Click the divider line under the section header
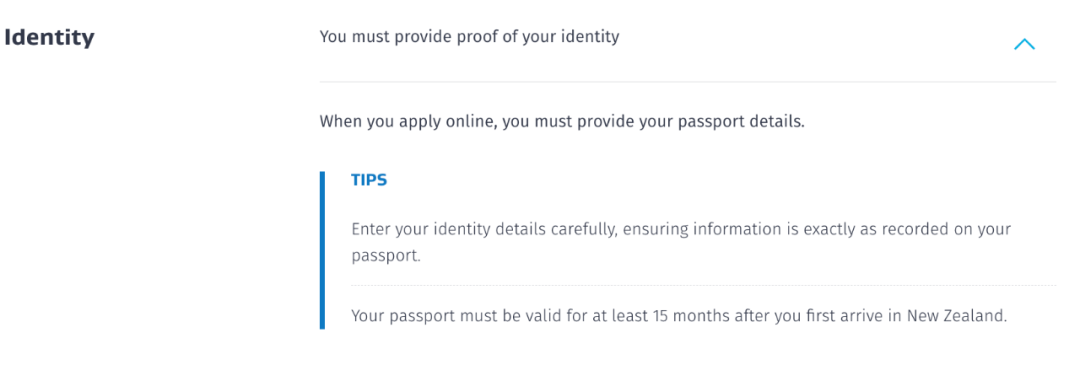This screenshot has height=365, width=1080. tap(687, 82)
